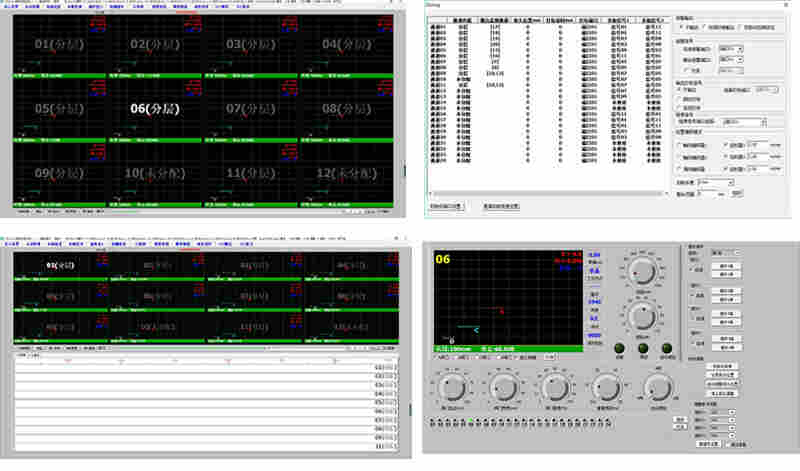Toggle the checkbox at the control panel's bottom-right corner
Viewport: 800px width, 471px height.
pyautogui.click(x=731, y=443)
